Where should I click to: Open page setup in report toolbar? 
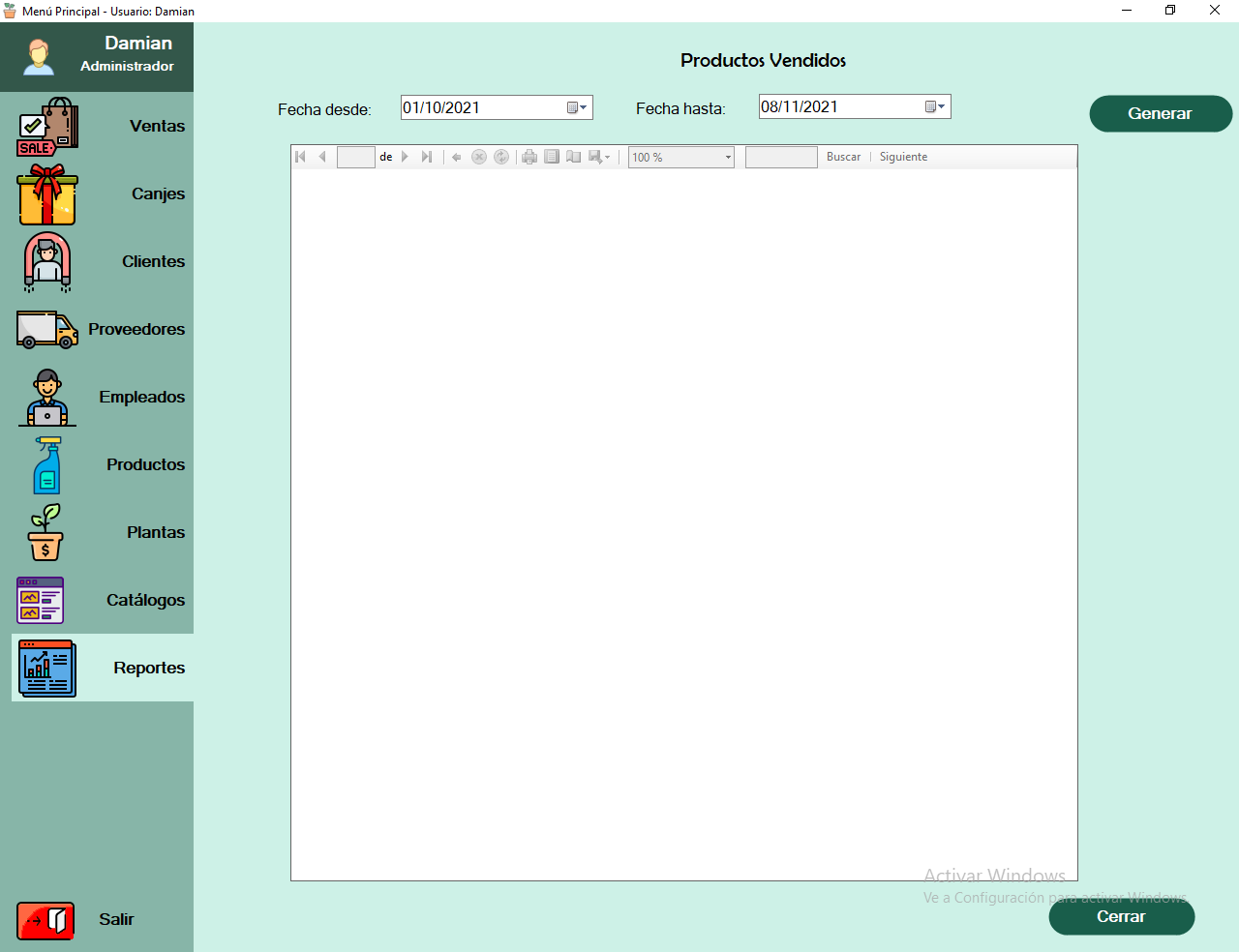[x=574, y=157]
